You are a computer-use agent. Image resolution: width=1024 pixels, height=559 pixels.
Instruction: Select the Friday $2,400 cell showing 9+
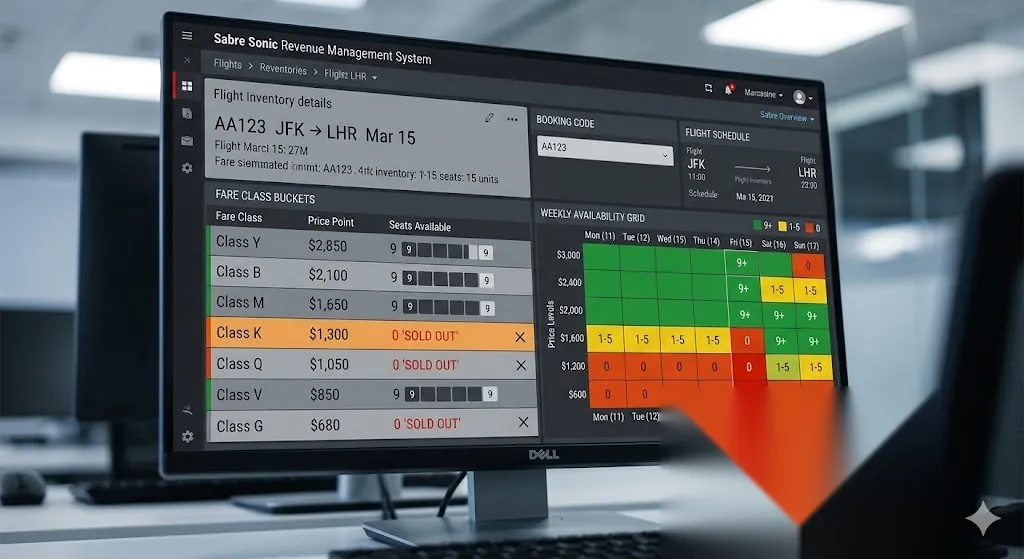click(743, 288)
